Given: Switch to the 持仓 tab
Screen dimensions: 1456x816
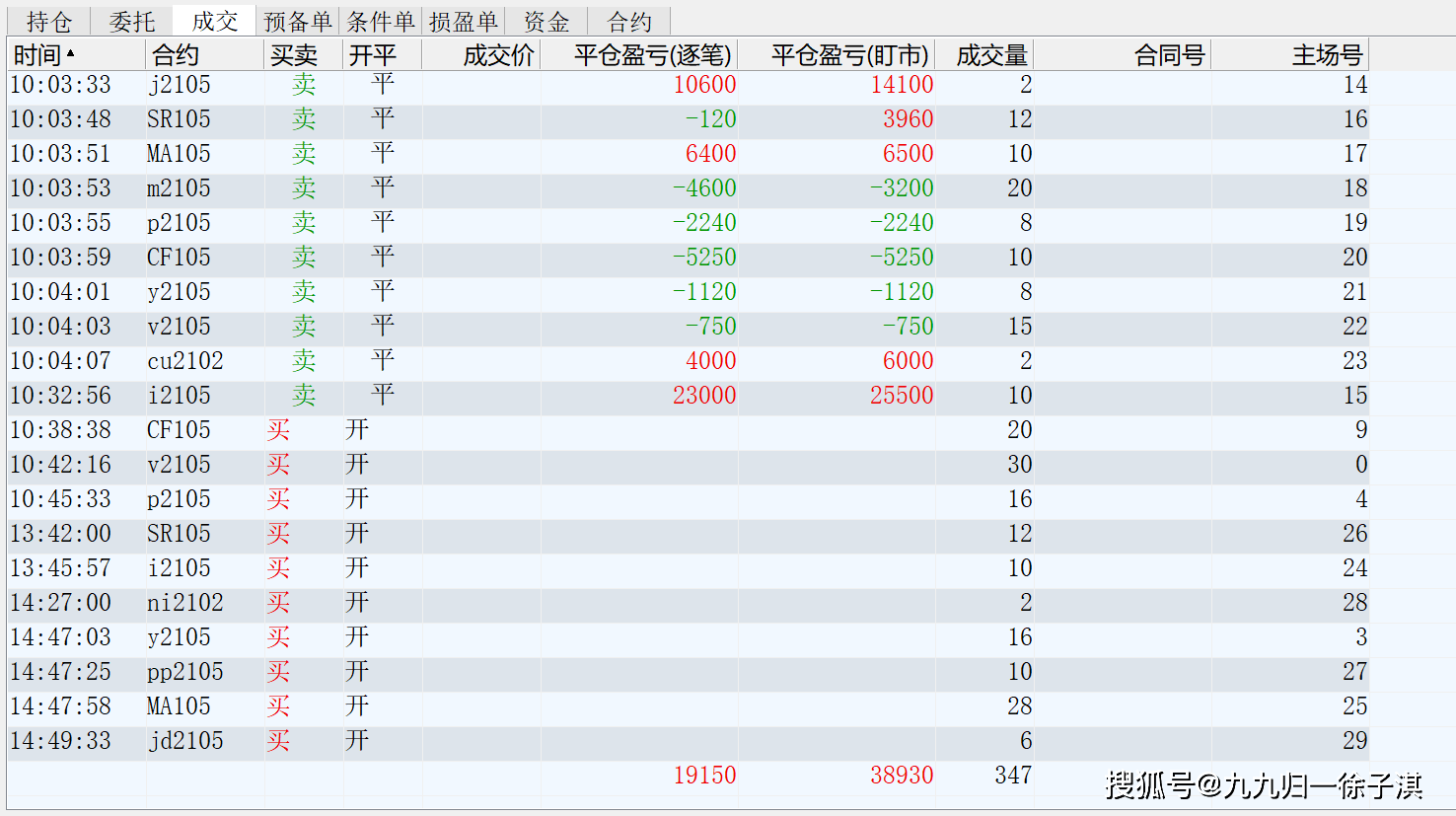Looking at the screenshot, I should (48, 22).
